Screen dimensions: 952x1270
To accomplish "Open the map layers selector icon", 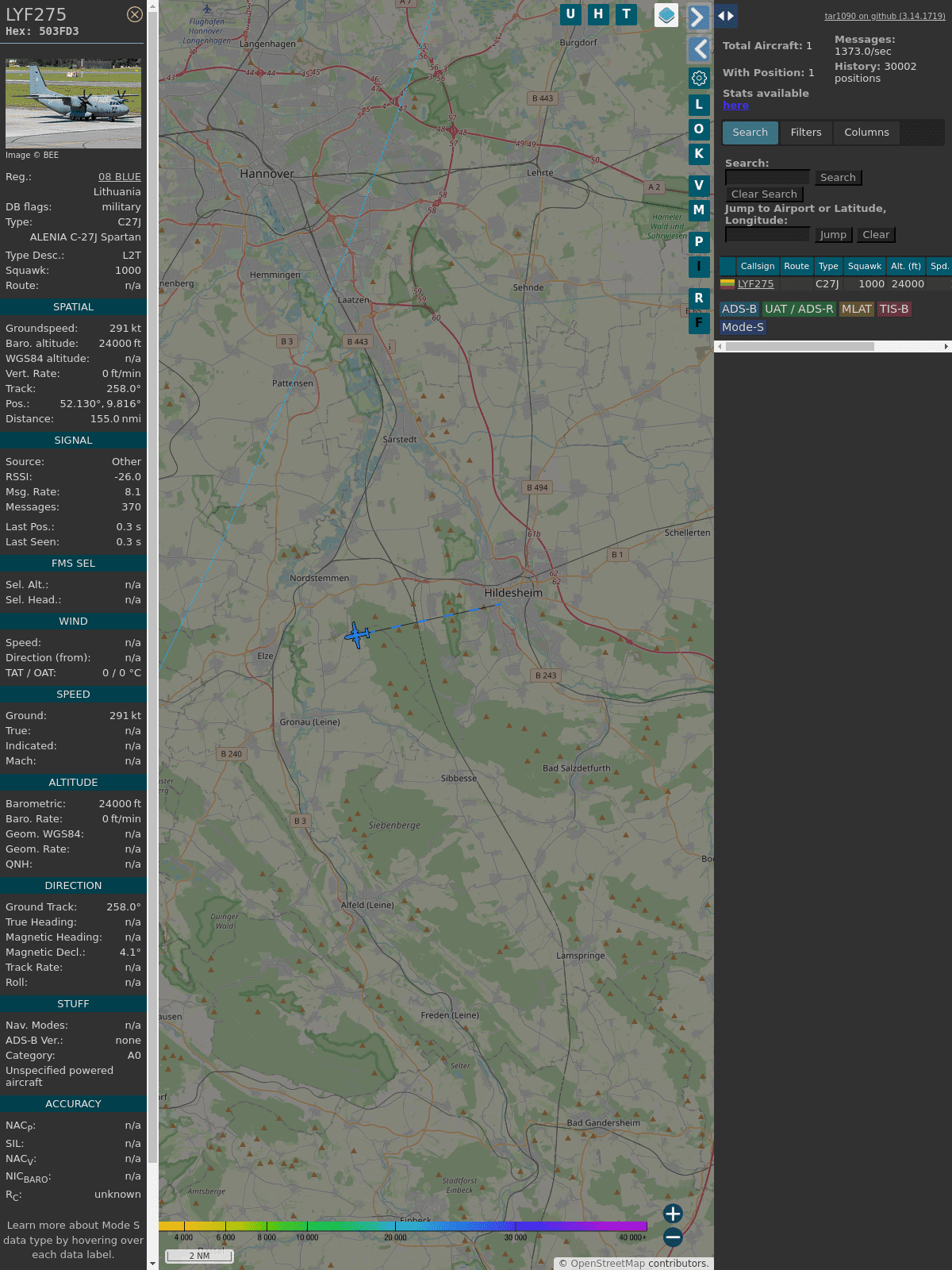I will (666, 15).
